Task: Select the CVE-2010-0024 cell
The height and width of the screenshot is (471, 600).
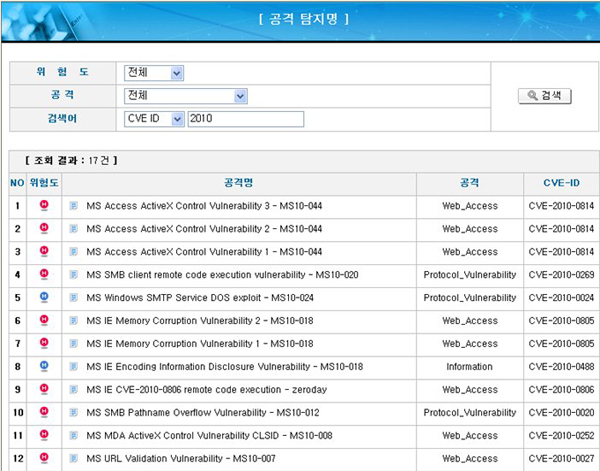Action: (x=561, y=298)
